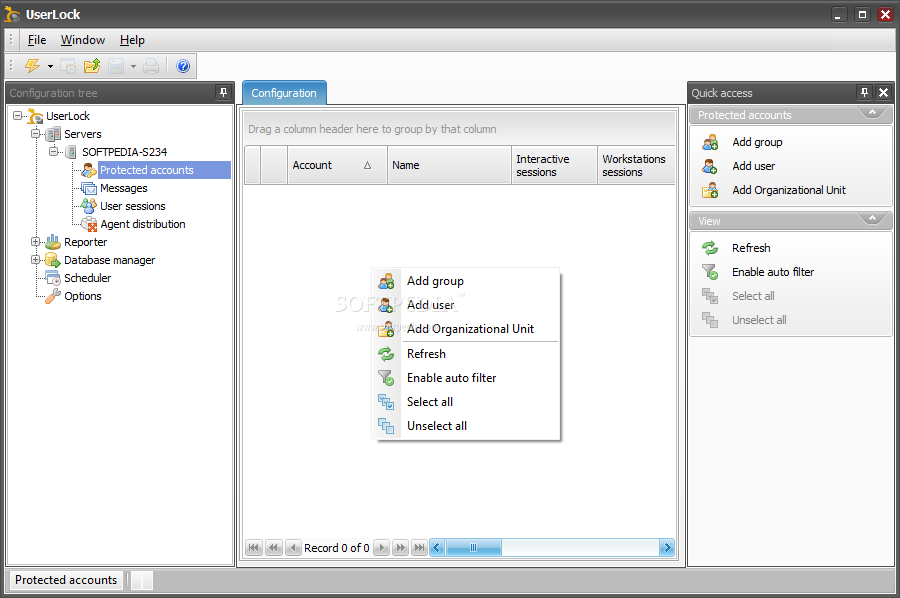
Task: Click Enable auto filter in Quick access
Action: click(773, 272)
